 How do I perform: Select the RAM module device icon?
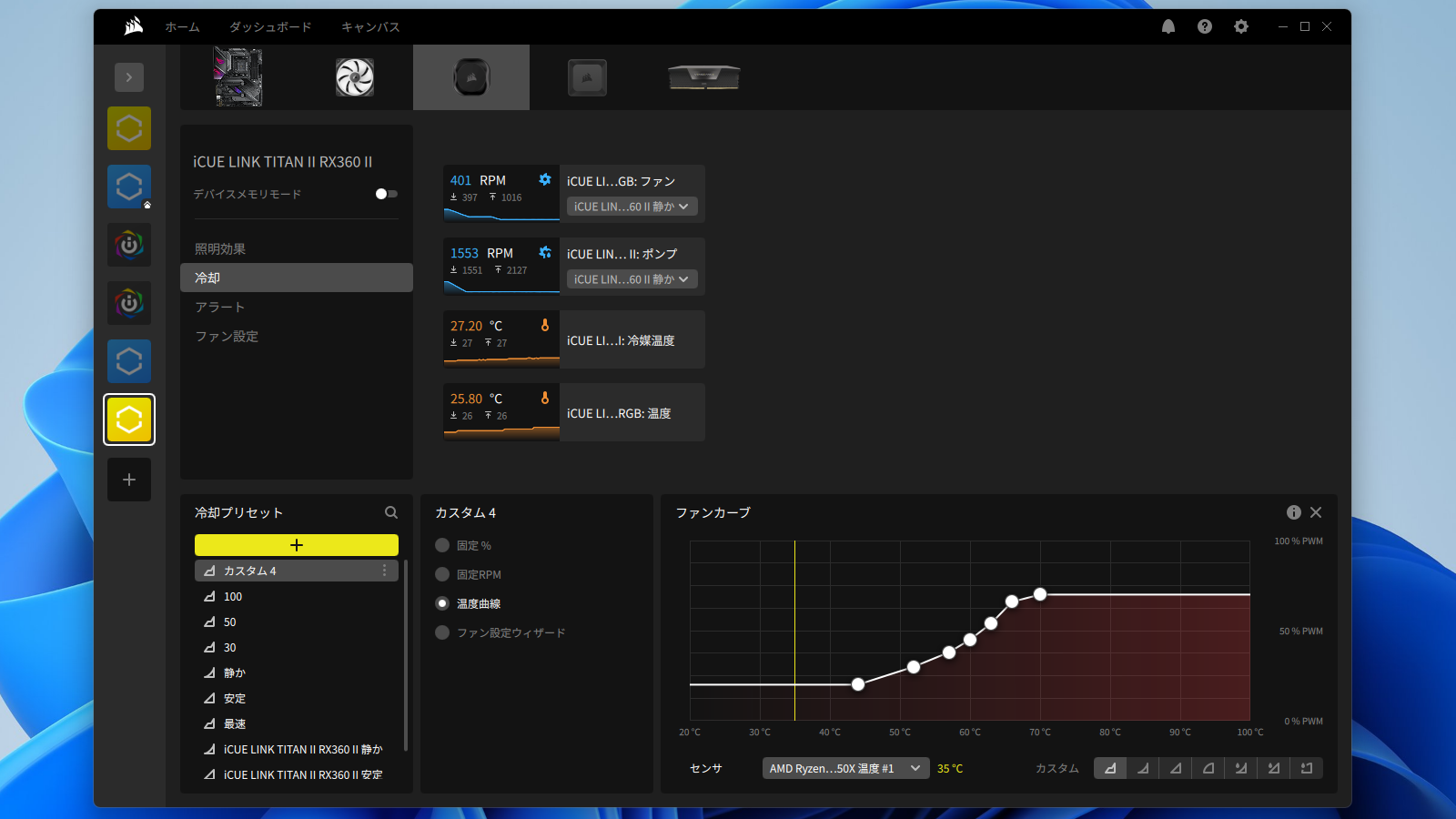click(x=703, y=77)
